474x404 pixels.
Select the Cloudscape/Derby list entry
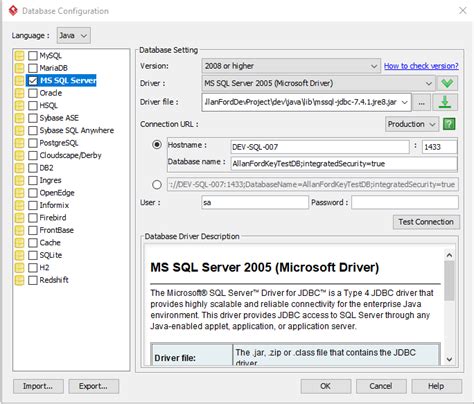(70, 155)
